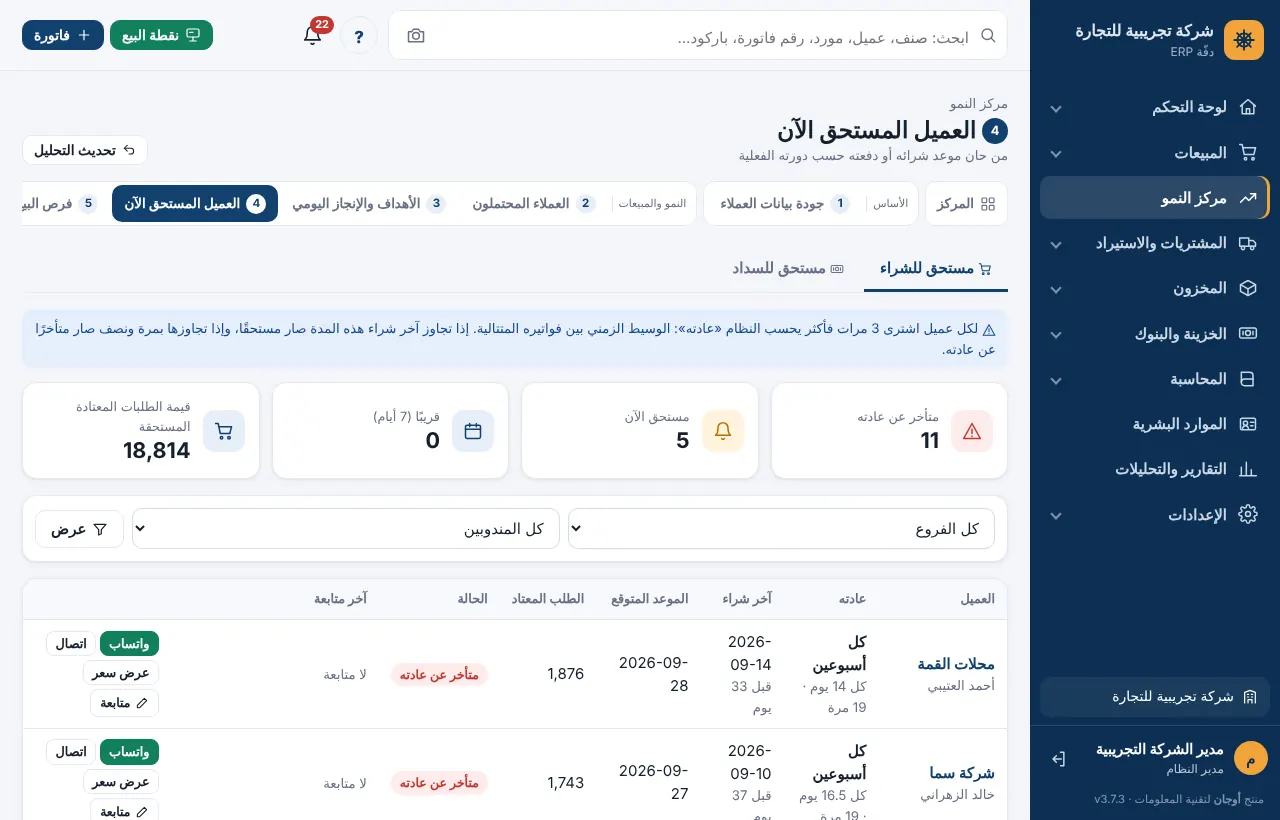Open the notifications bell showing 22
1280x820 pixels.
[313, 35]
